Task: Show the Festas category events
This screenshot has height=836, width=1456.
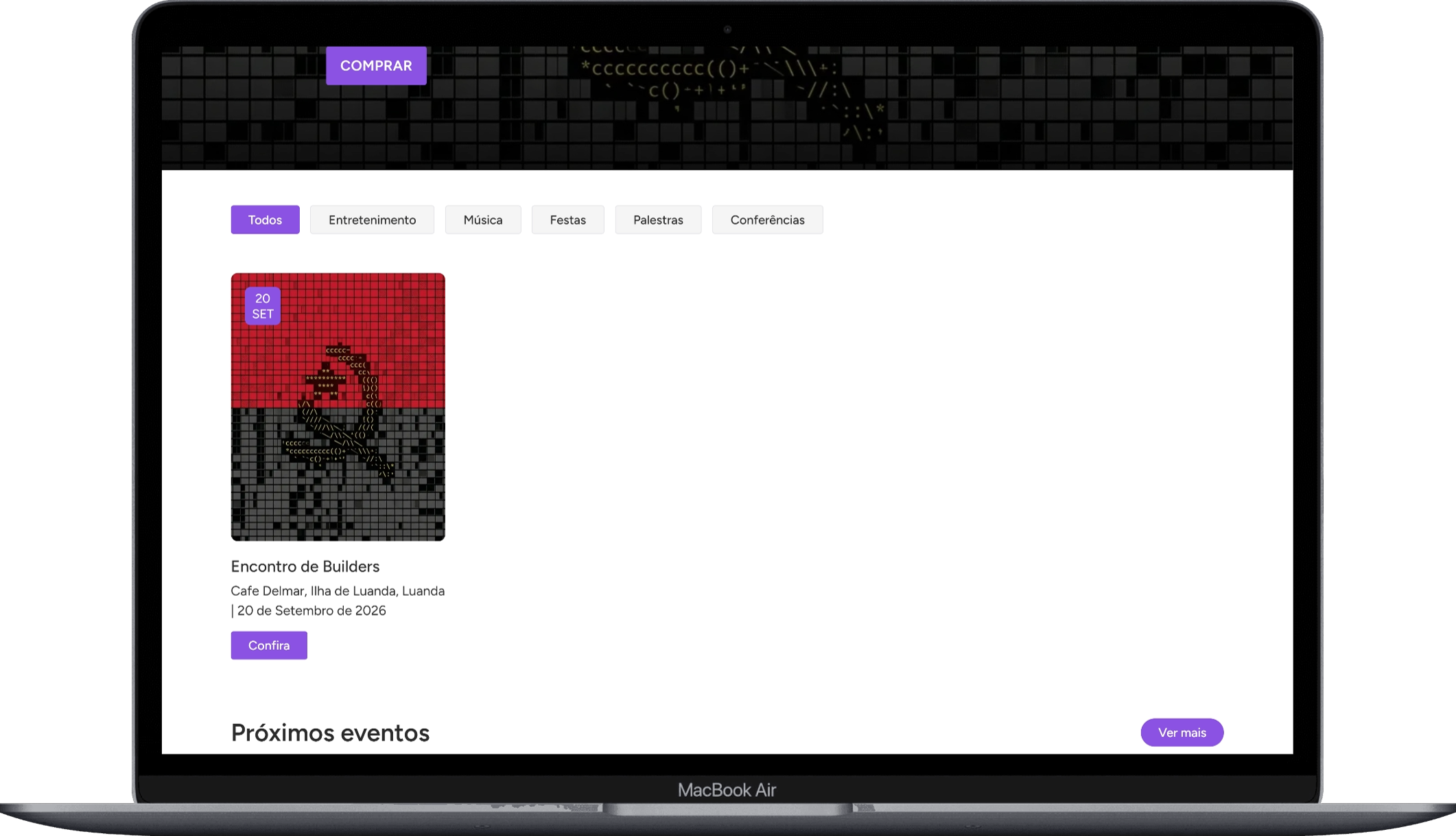Action: coord(568,220)
